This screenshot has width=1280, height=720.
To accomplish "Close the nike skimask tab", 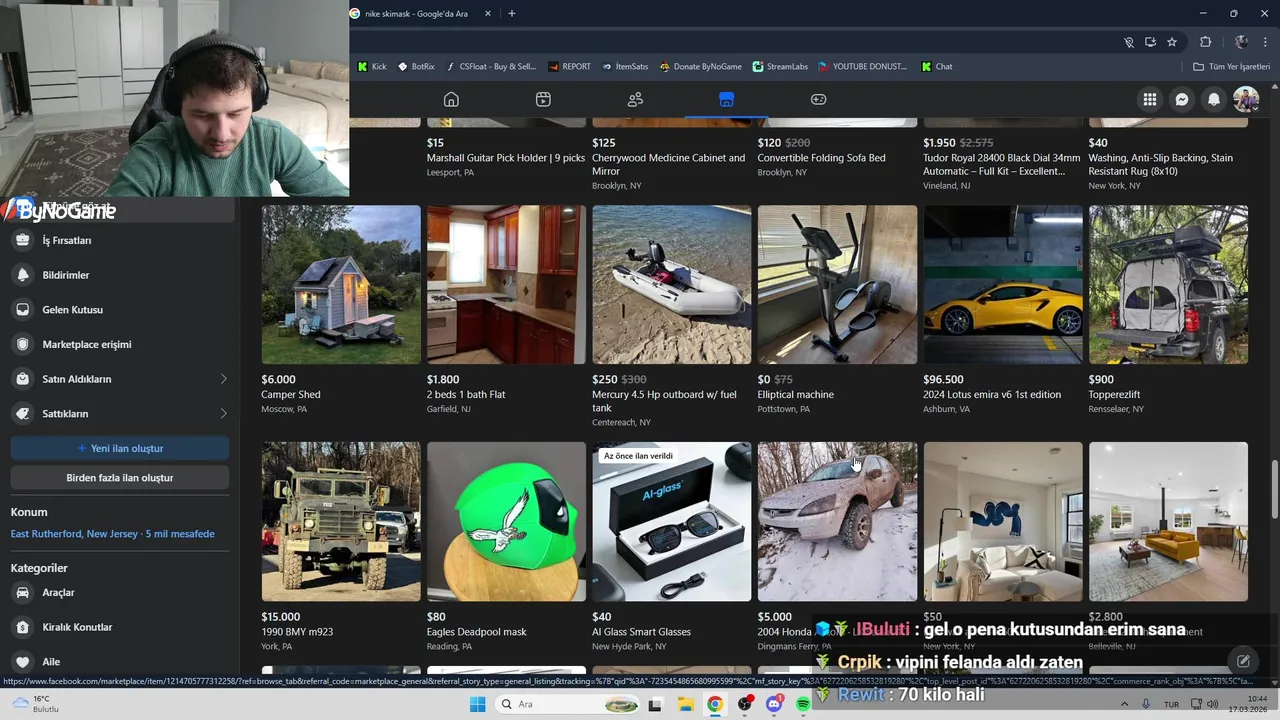I will 488,14.
